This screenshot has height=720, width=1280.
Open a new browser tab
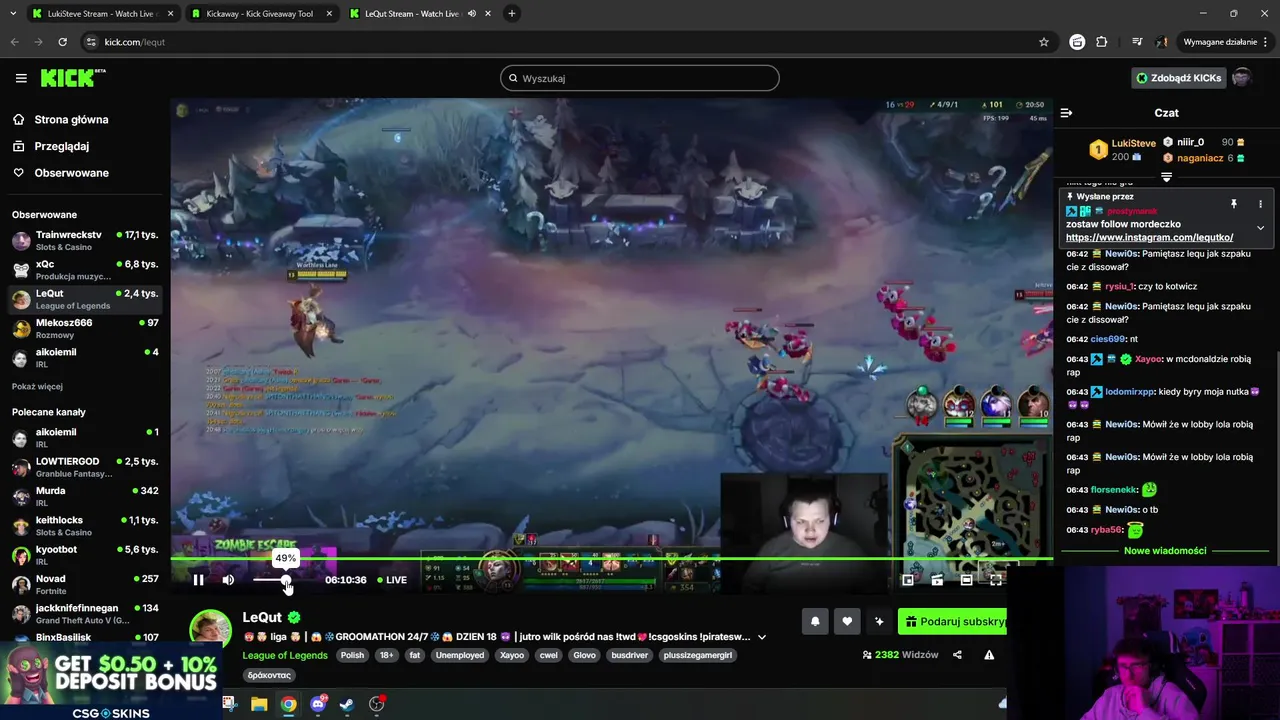tap(511, 13)
